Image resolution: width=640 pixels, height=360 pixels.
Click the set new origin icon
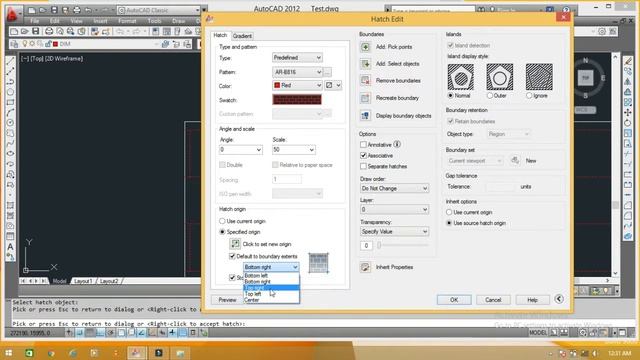[x=235, y=244]
